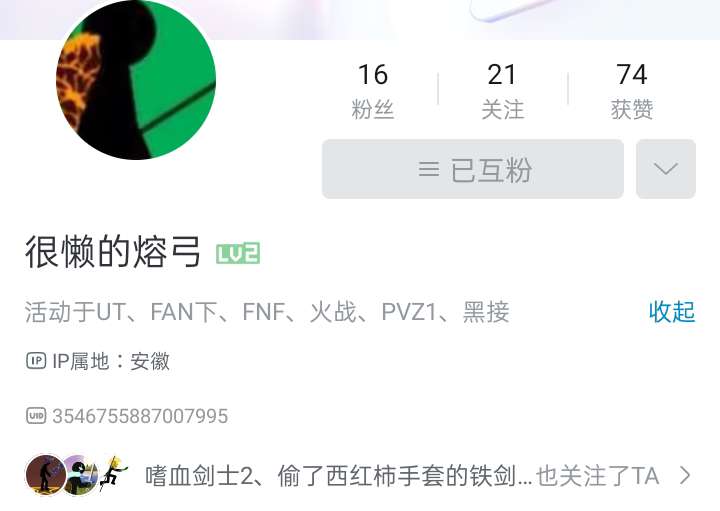Open the third stick figure follower avatar
The width and height of the screenshot is (720, 511).
coord(112,475)
